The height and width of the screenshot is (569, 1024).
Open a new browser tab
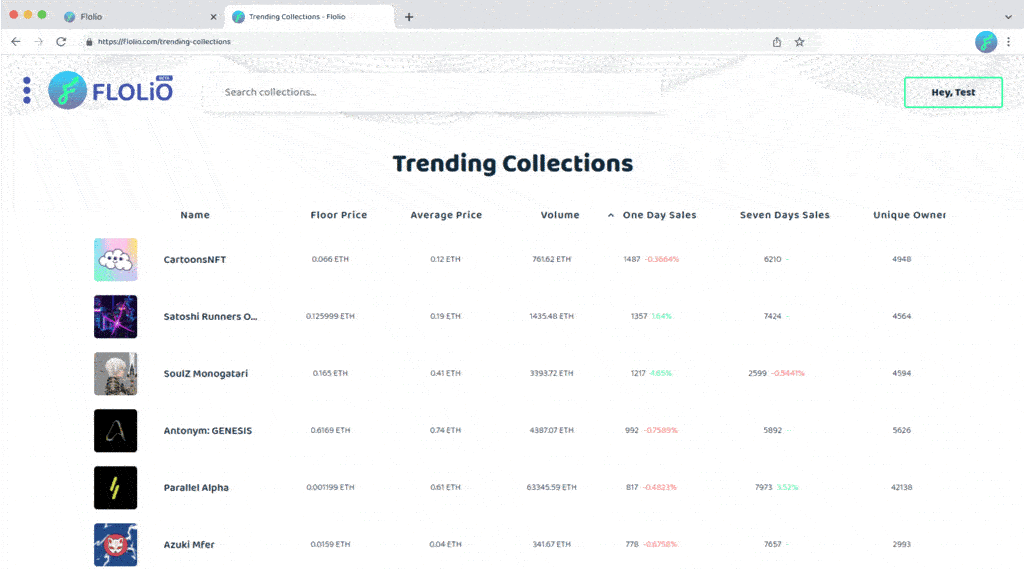pos(409,17)
